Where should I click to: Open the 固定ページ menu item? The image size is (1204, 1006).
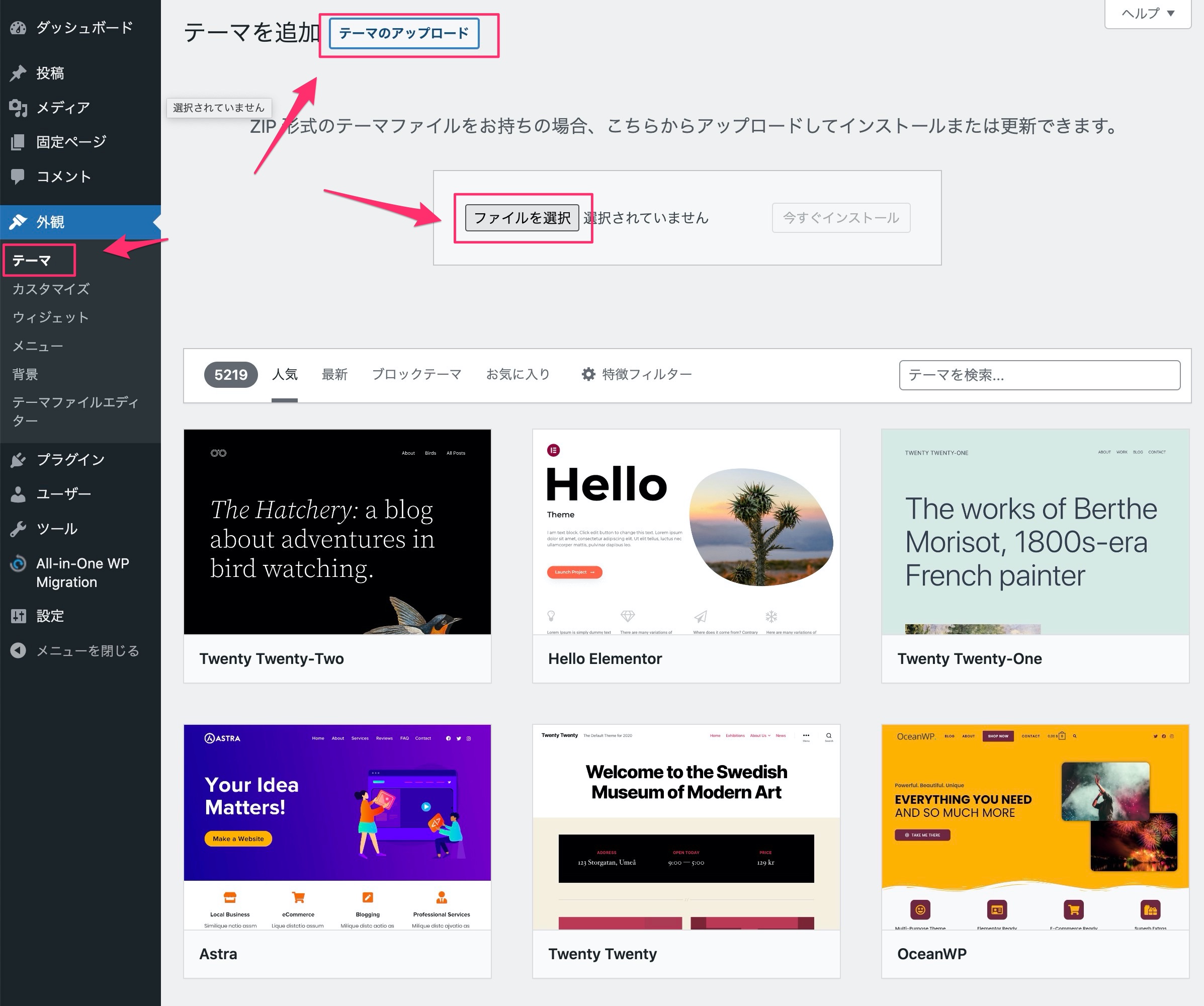(80, 142)
